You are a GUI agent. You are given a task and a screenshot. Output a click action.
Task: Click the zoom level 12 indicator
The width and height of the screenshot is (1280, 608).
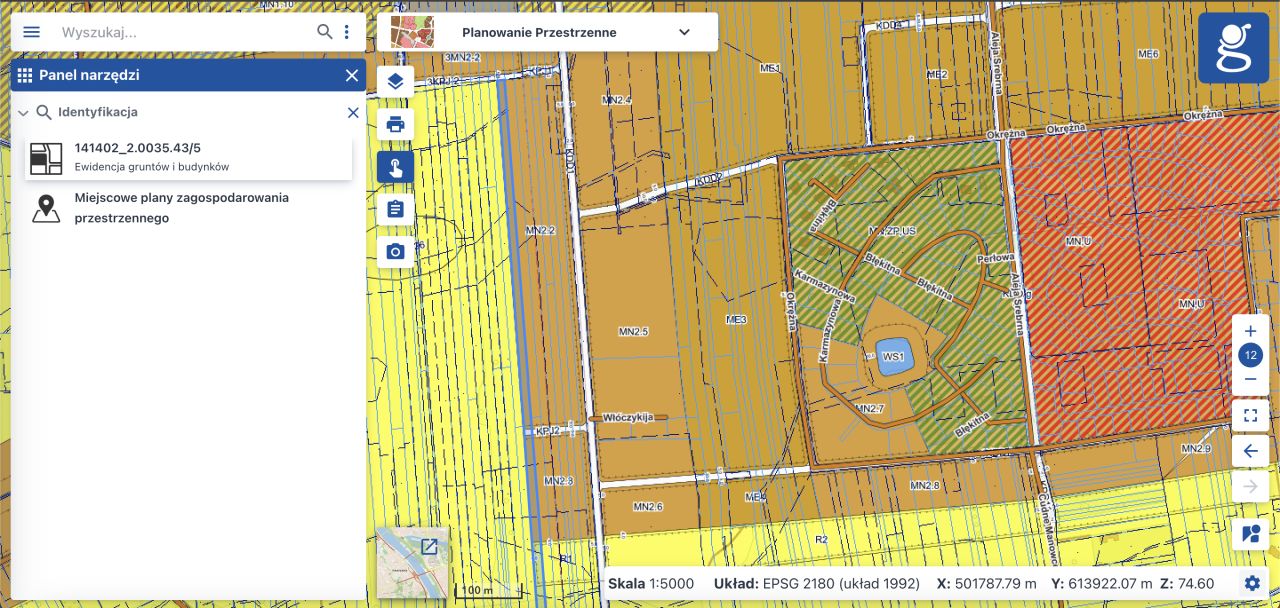[1250, 355]
